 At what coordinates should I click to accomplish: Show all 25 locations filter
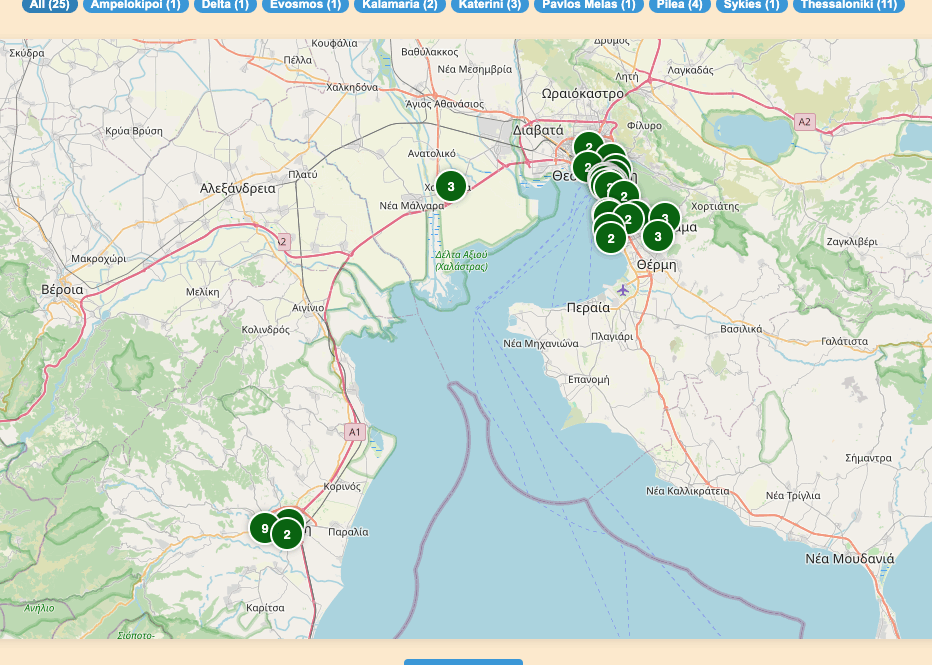click(50, 5)
